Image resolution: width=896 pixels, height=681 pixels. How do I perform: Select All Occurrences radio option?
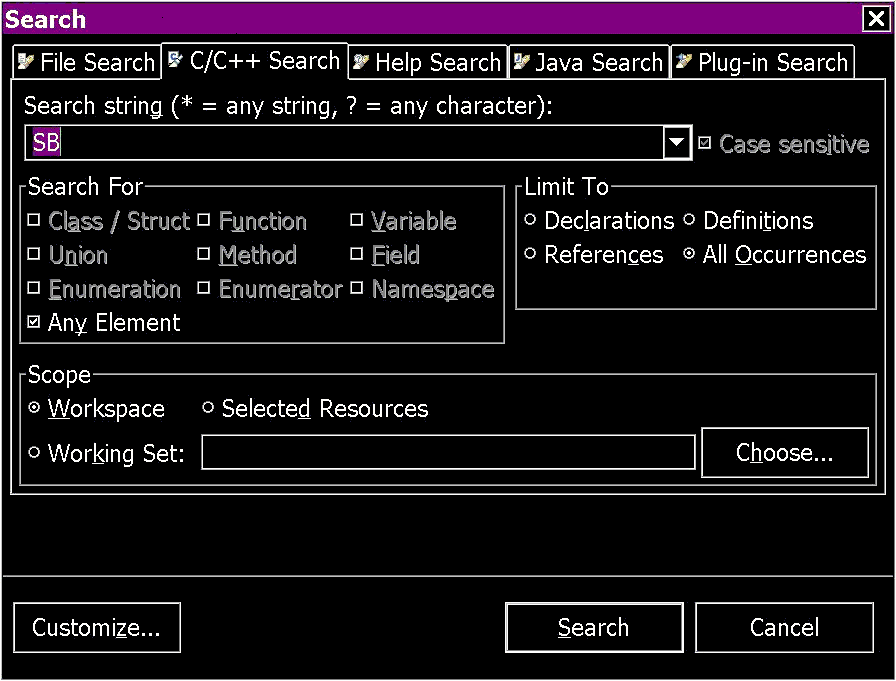[x=689, y=253]
